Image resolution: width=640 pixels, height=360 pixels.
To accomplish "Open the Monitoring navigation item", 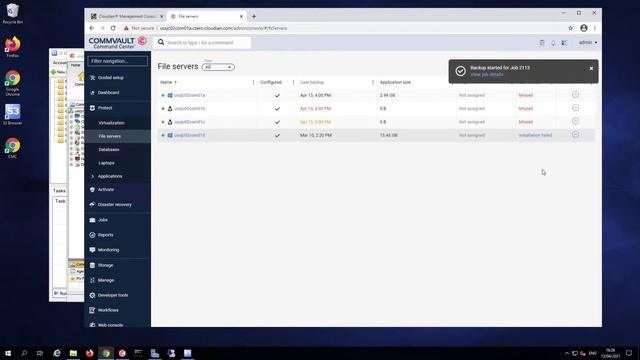I will click(108, 250).
